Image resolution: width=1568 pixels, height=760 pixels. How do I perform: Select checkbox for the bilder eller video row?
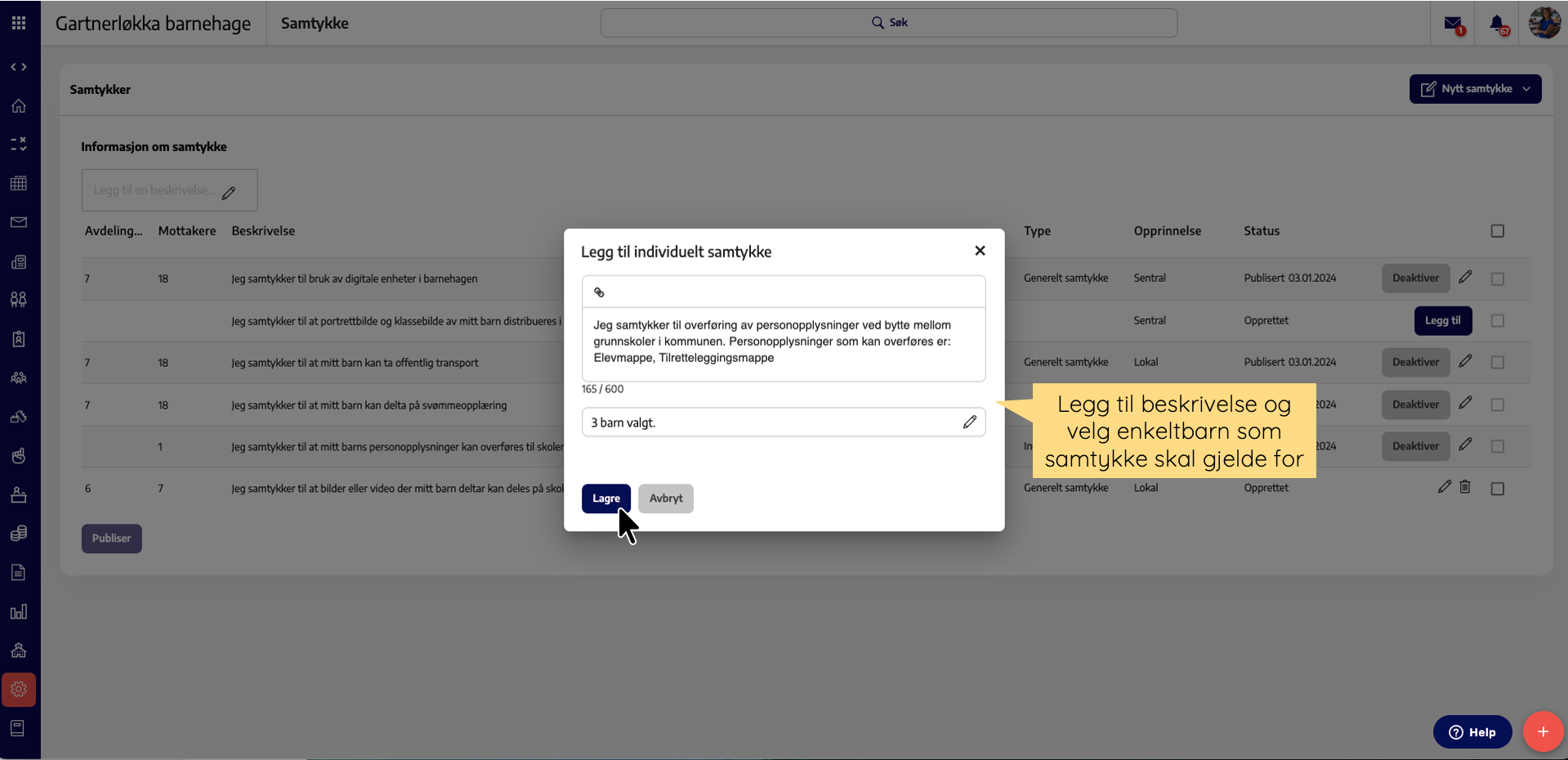click(x=1497, y=489)
